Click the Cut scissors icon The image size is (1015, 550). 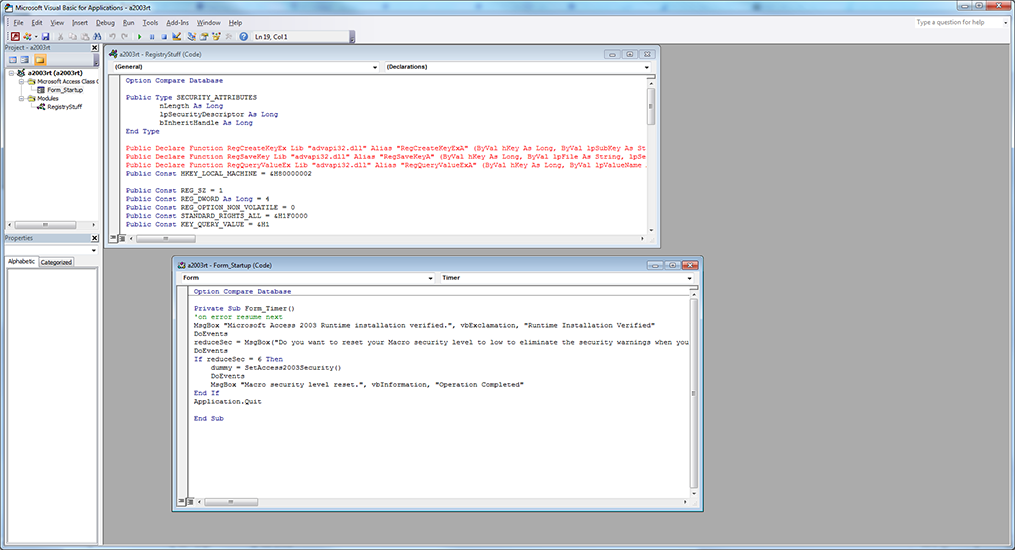(x=60, y=37)
